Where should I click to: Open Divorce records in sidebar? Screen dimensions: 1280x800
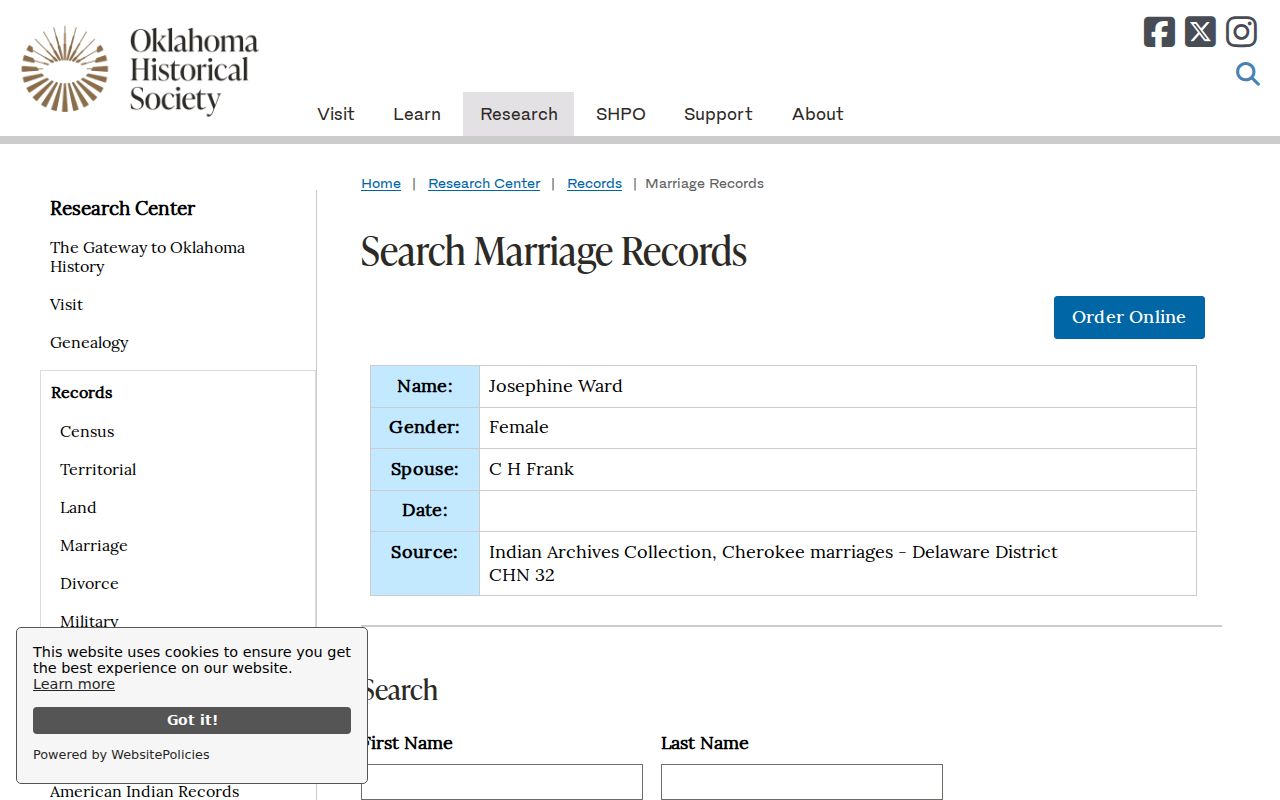click(x=89, y=583)
